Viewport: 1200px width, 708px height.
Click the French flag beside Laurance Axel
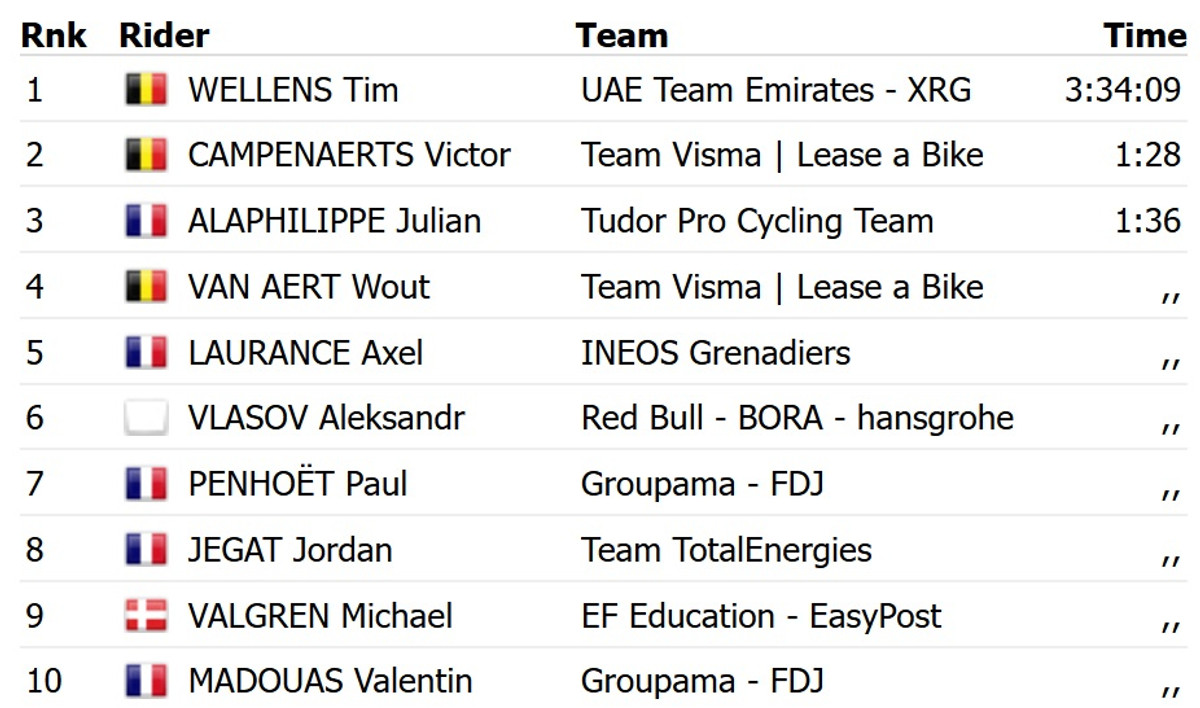[146, 353]
